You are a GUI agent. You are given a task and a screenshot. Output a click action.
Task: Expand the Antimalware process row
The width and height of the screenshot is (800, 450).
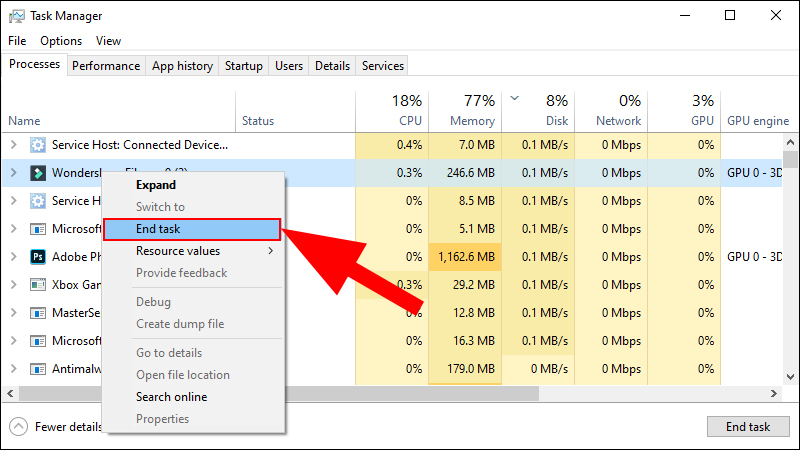coord(14,368)
